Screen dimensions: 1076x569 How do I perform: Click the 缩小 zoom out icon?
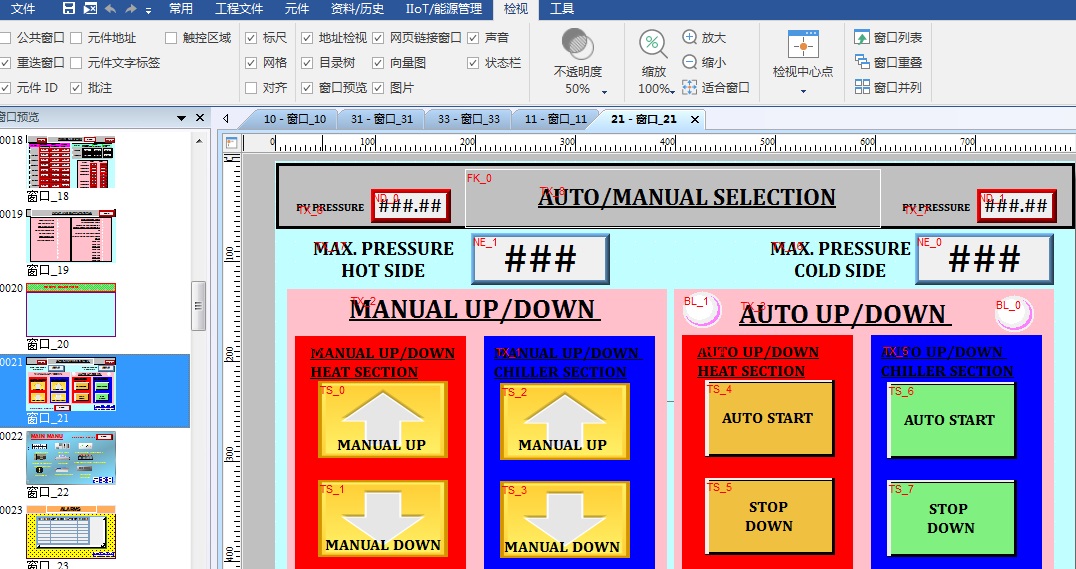pos(690,62)
